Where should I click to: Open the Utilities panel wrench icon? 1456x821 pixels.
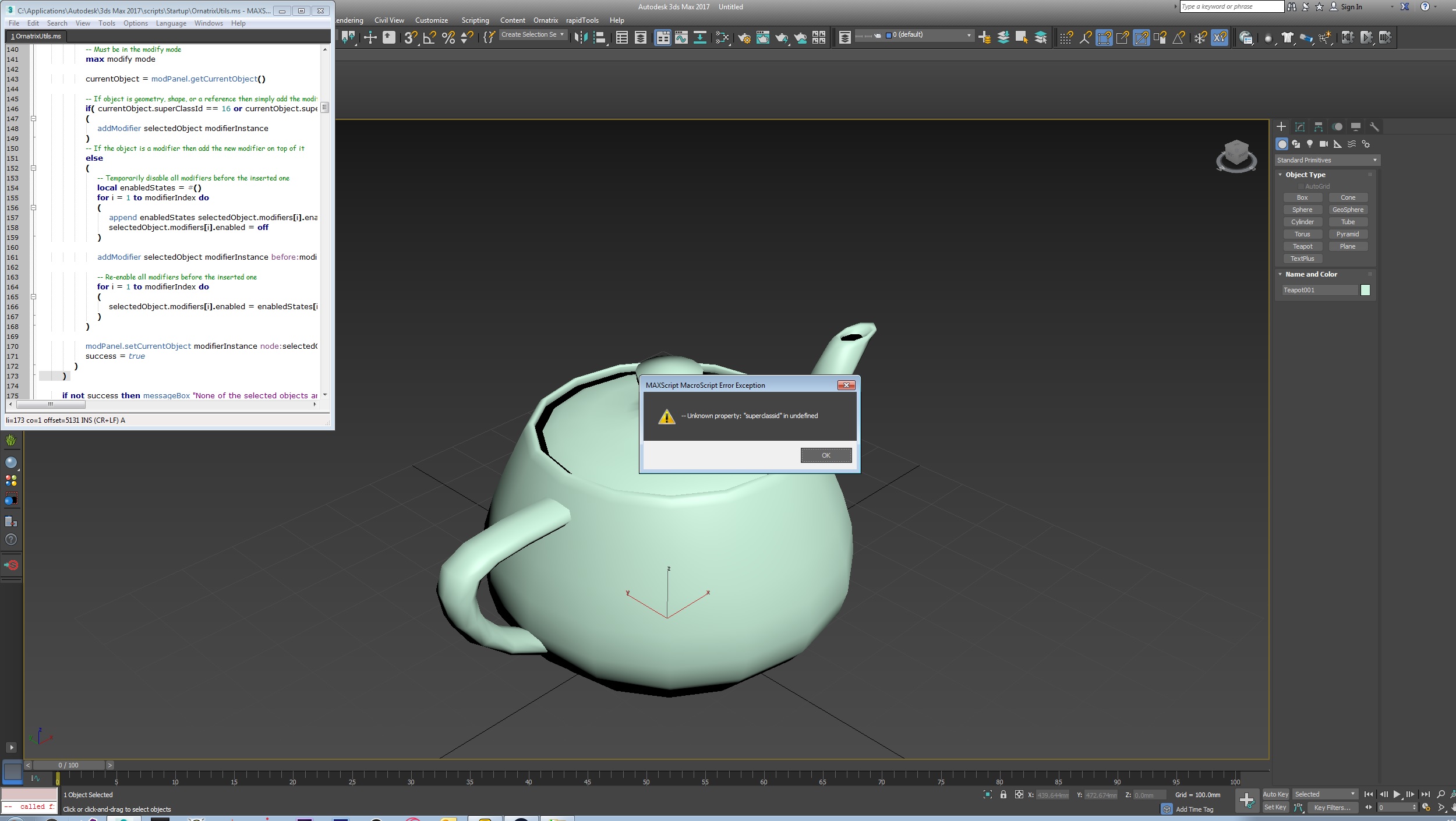(x=1374, y=127)
